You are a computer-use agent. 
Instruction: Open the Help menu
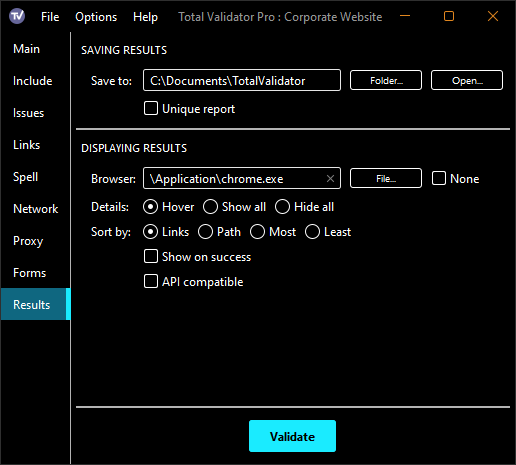pos(145,17)
